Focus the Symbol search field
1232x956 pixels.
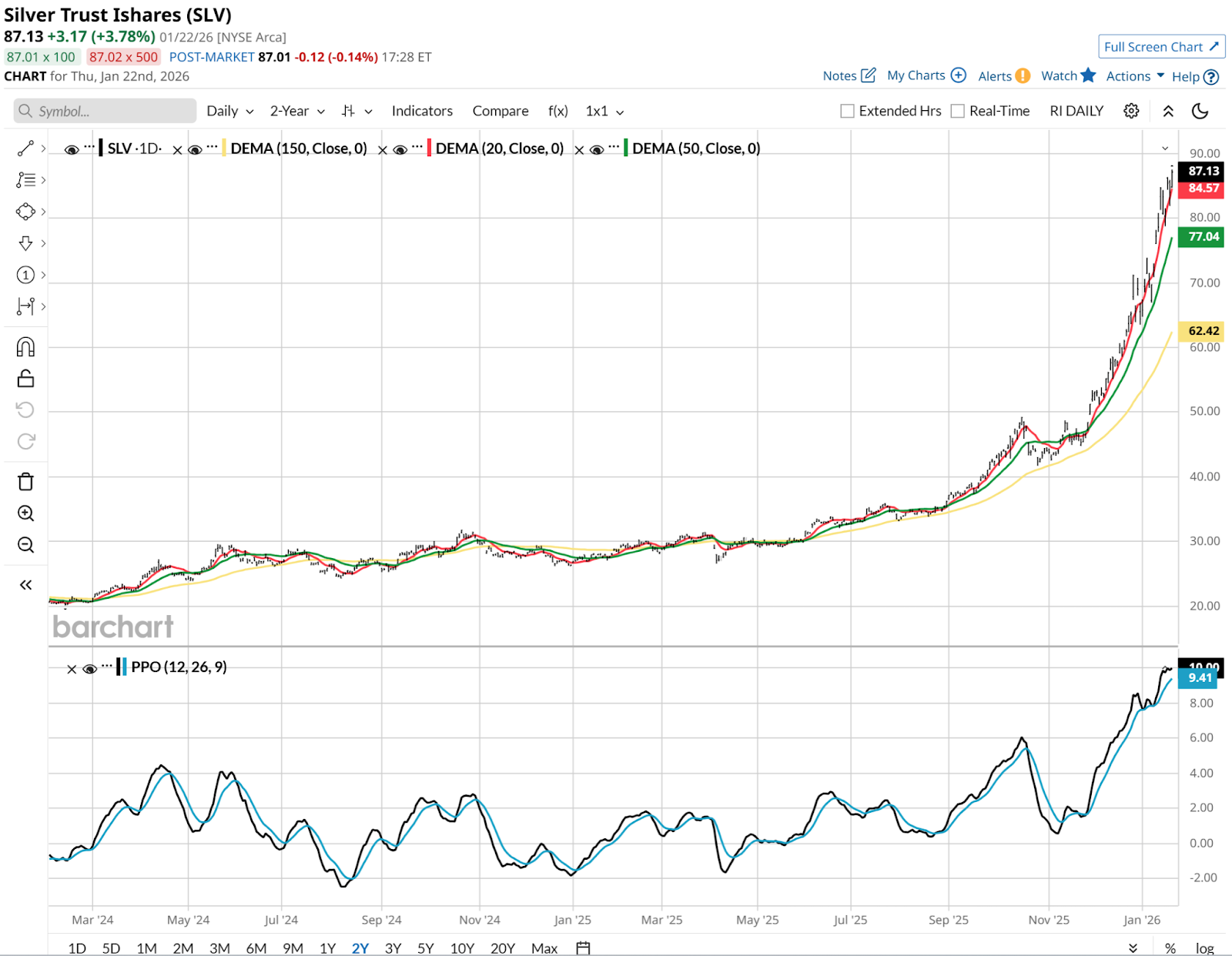point(105,111)
